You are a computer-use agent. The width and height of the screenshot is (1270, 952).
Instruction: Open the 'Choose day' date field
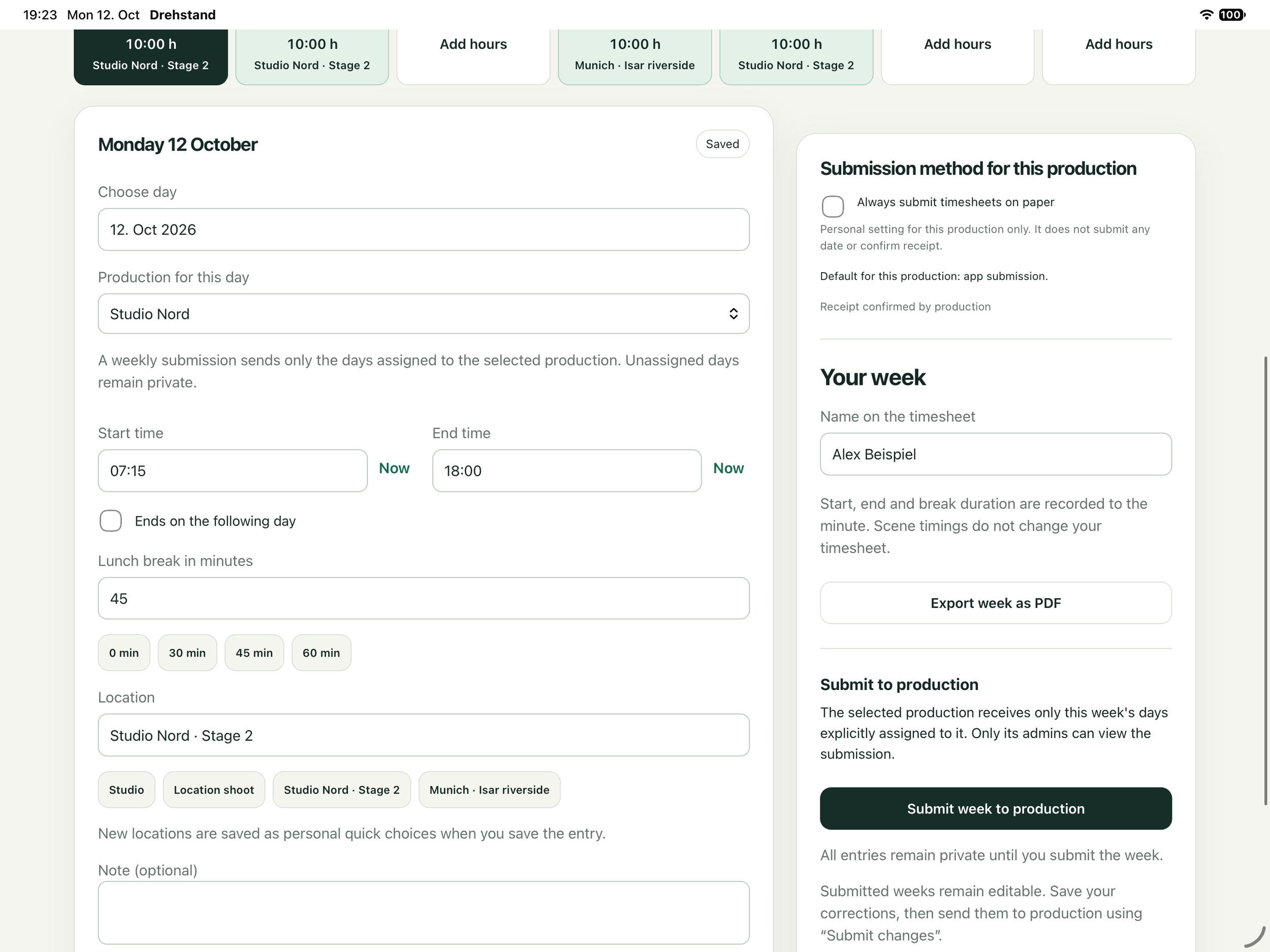tap(423, 229)
